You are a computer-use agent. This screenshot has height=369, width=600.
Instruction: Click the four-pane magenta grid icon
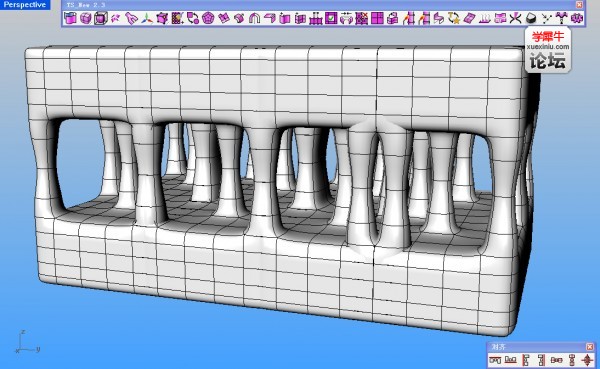coord(377,18)
